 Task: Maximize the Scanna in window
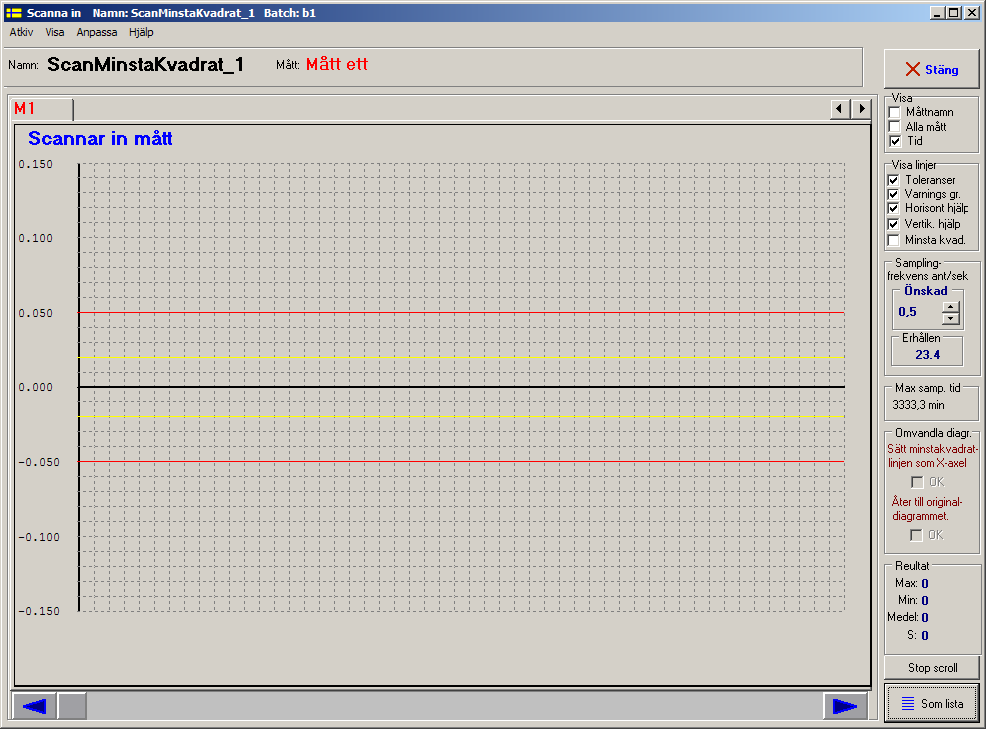coord(953,13)
